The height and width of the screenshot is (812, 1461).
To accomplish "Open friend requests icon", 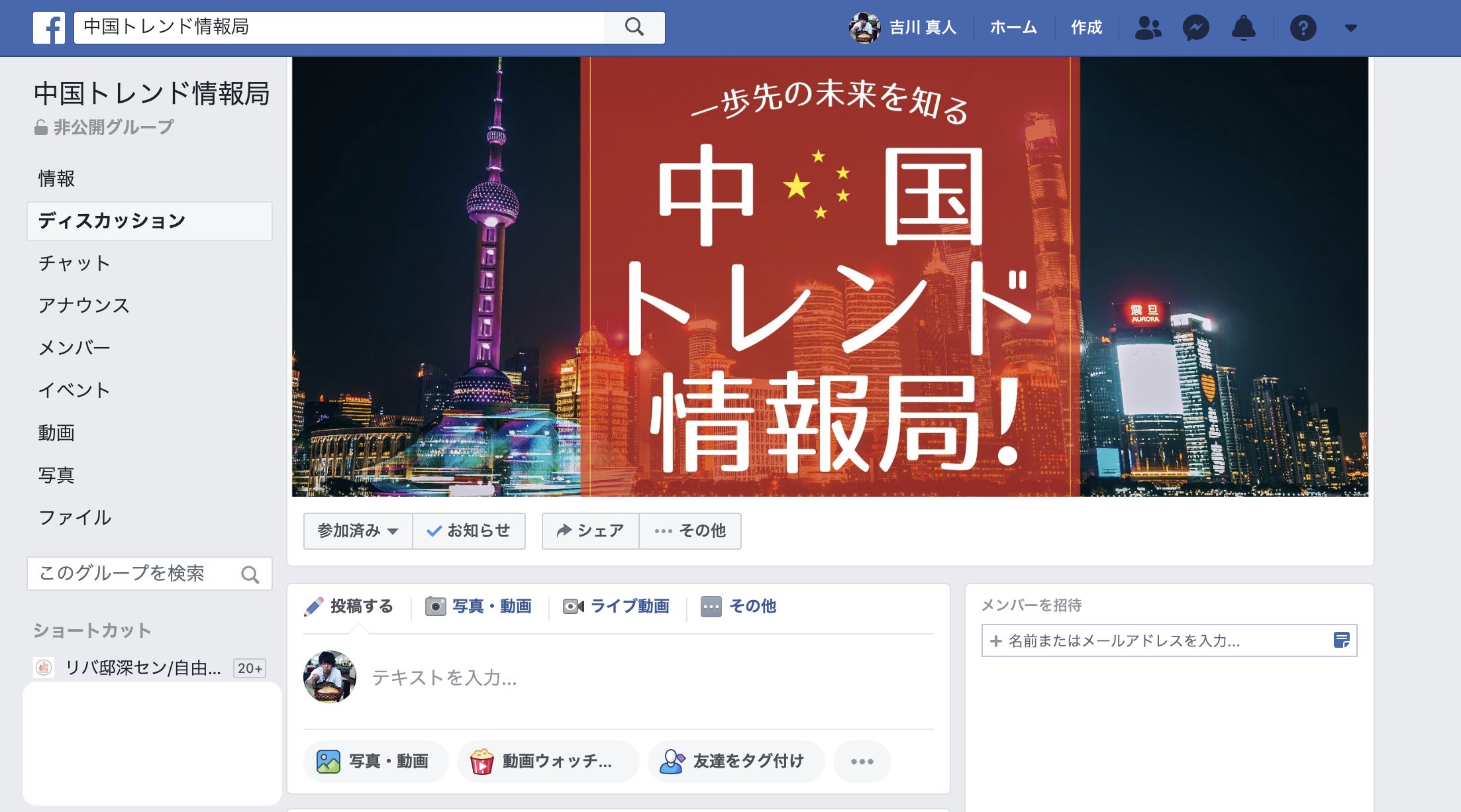I will [1148, 28].
